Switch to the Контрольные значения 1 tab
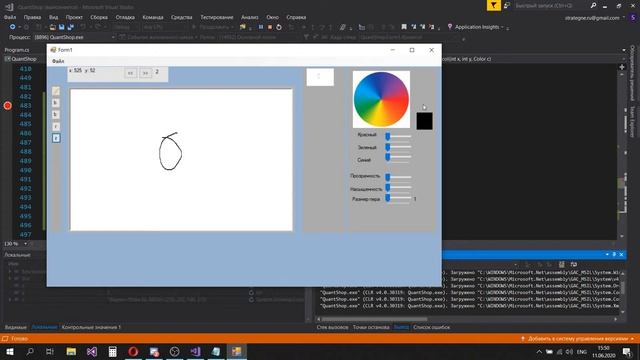This screenshot has height=360, width=640. coord(91,327)
